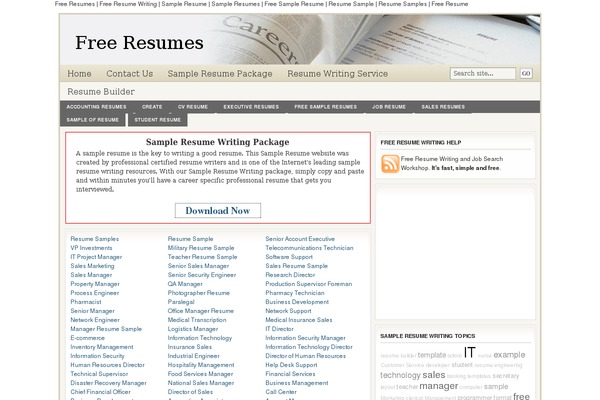Switch to the CV Resume tab
600x400 pixels.
[x=193, y=107]
